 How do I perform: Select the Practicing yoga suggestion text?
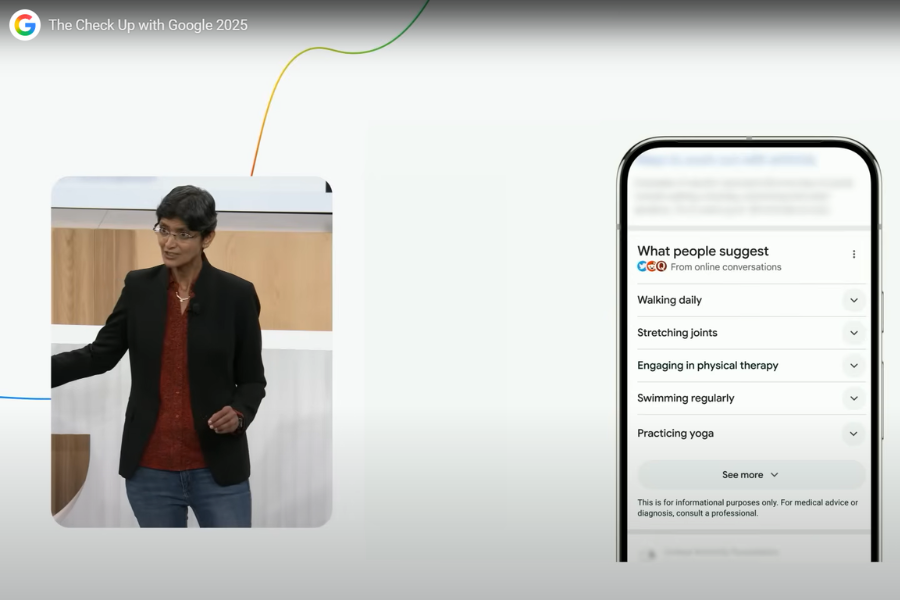pyautogui.click(x=675, y=434)
